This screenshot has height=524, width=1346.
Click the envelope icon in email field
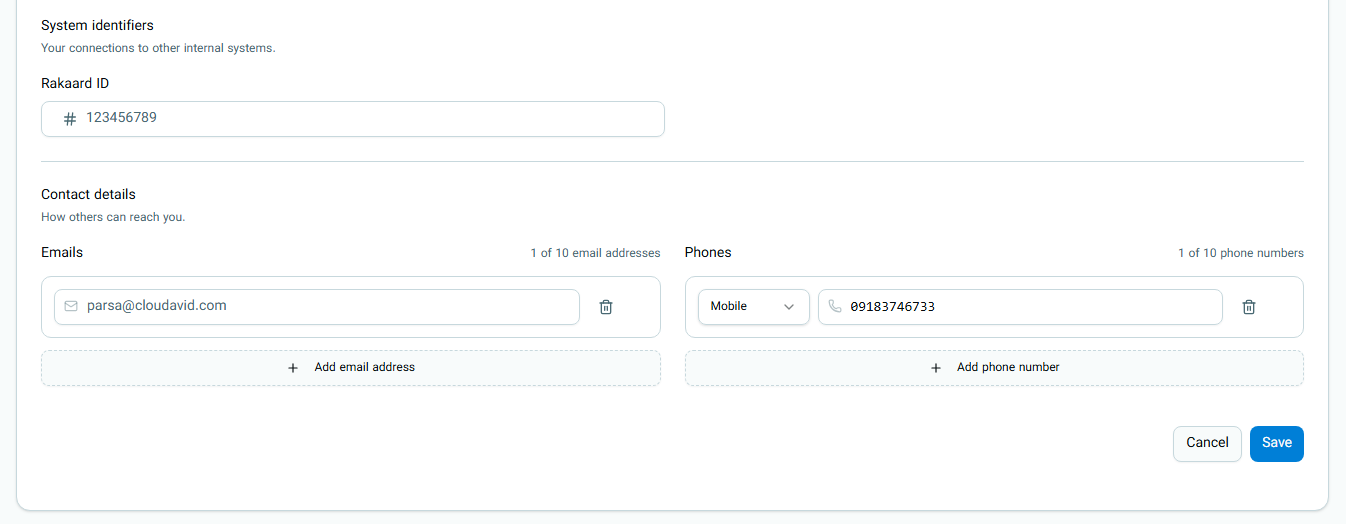(x=71, y=306)
